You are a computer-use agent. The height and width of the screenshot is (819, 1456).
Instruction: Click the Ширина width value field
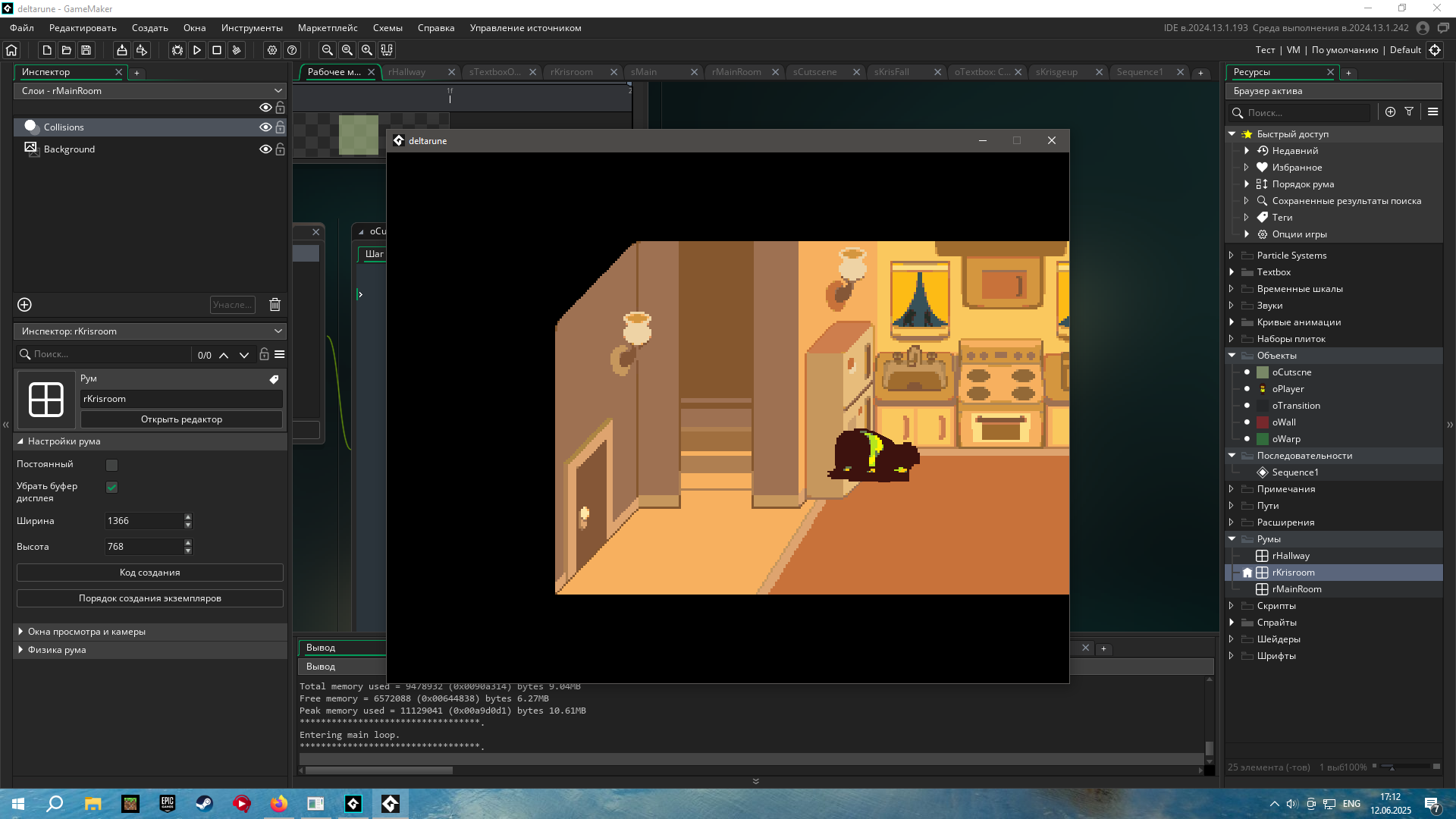pos(144,521)
